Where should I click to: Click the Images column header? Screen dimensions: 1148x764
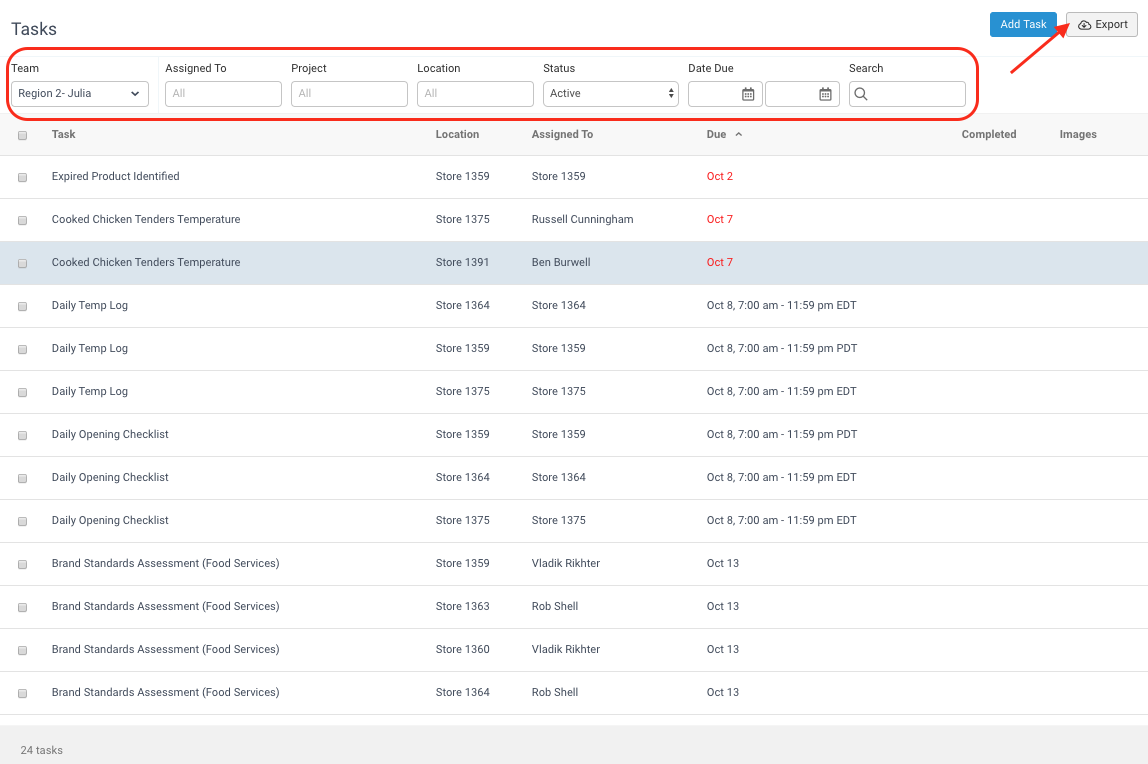coord(1078,134)
